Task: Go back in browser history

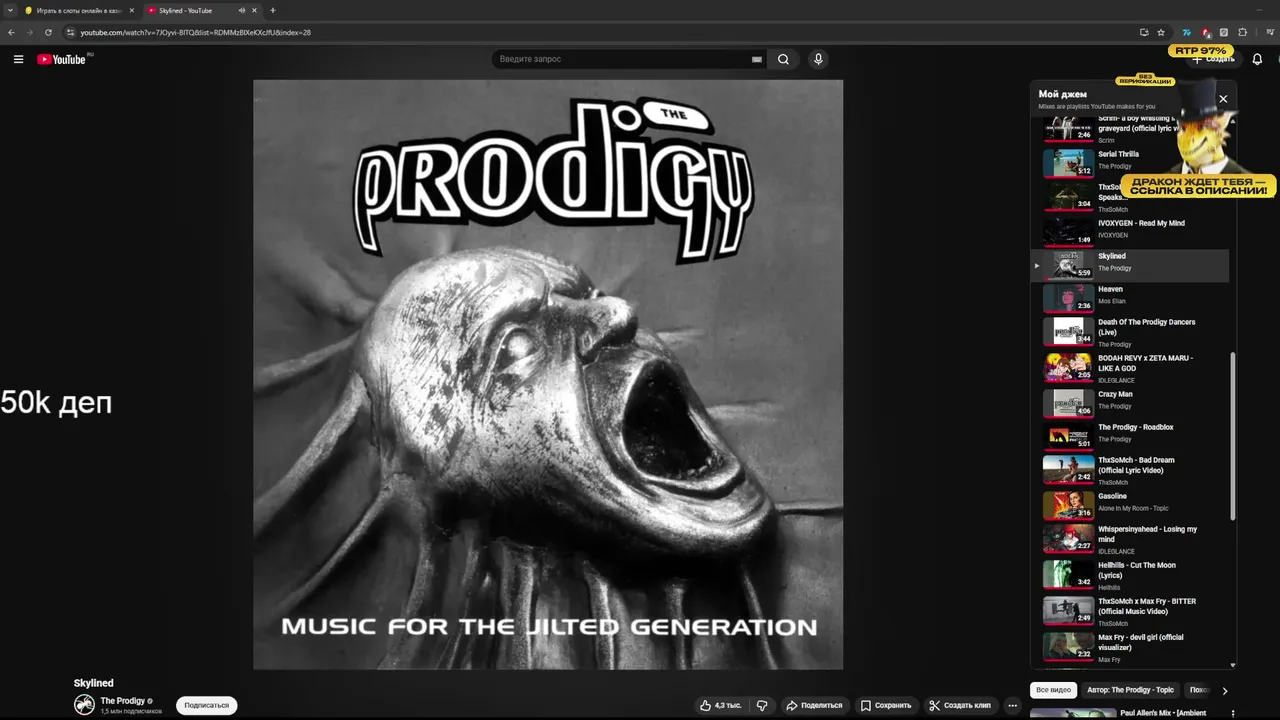Action: point(11,32)
